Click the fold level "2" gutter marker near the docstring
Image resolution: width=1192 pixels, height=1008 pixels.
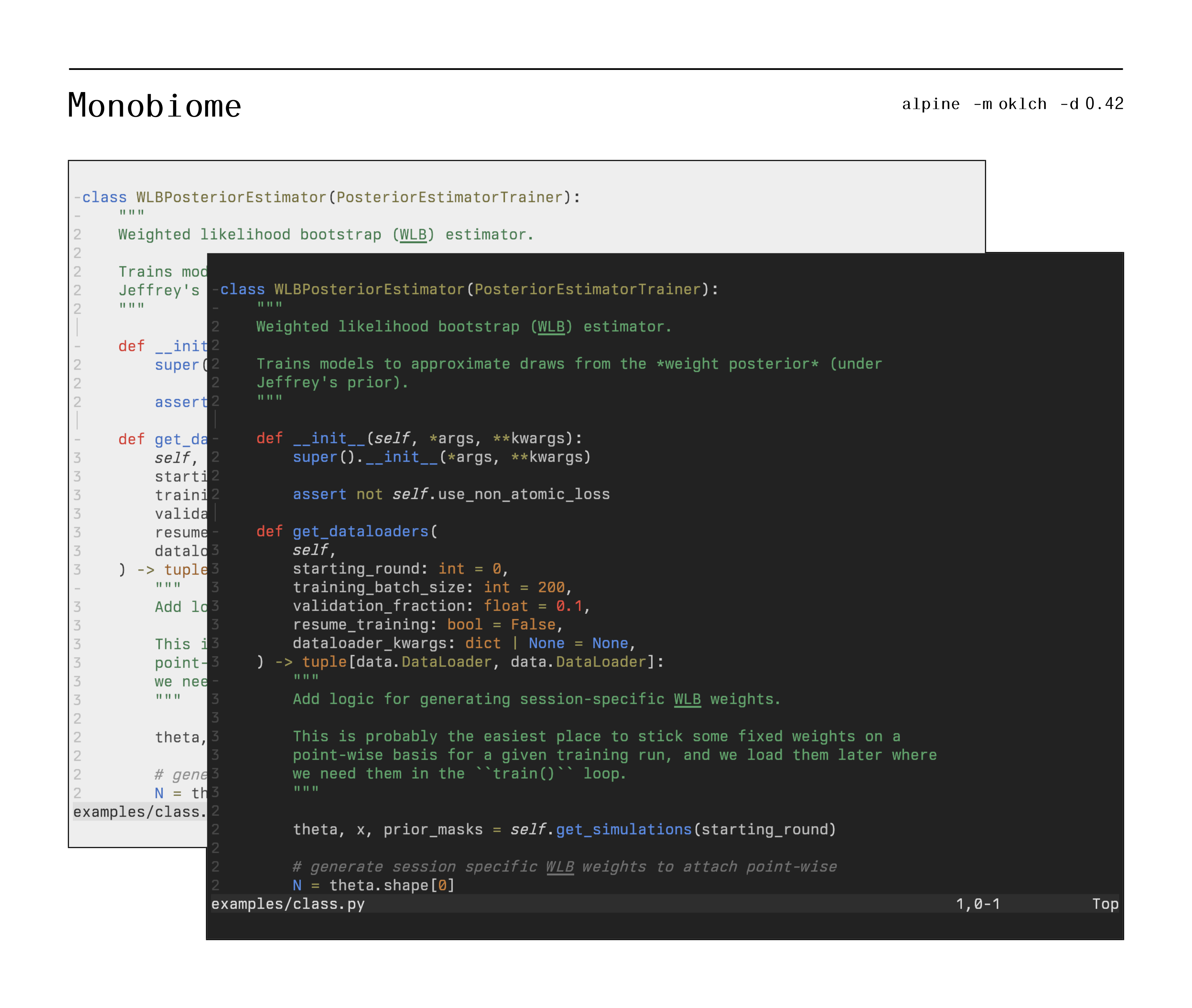[x=215, y=326]
